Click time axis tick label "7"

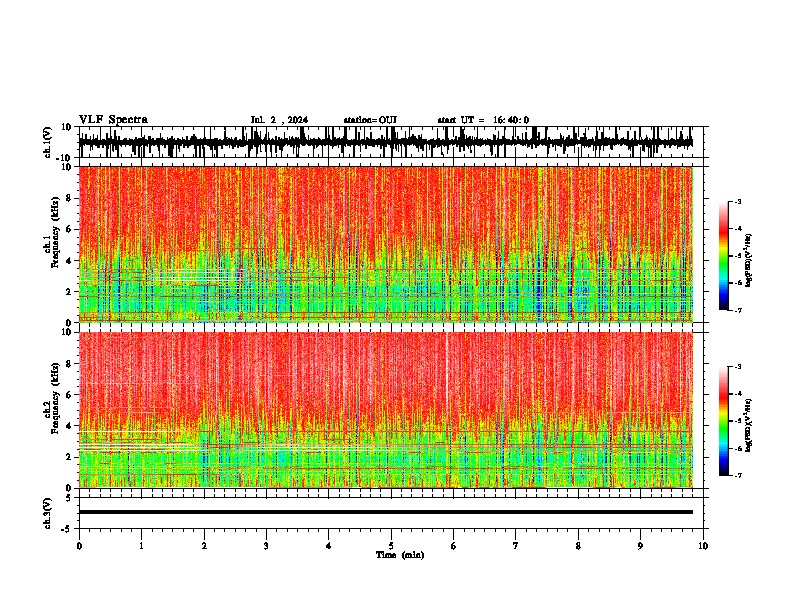coord(516,546)
